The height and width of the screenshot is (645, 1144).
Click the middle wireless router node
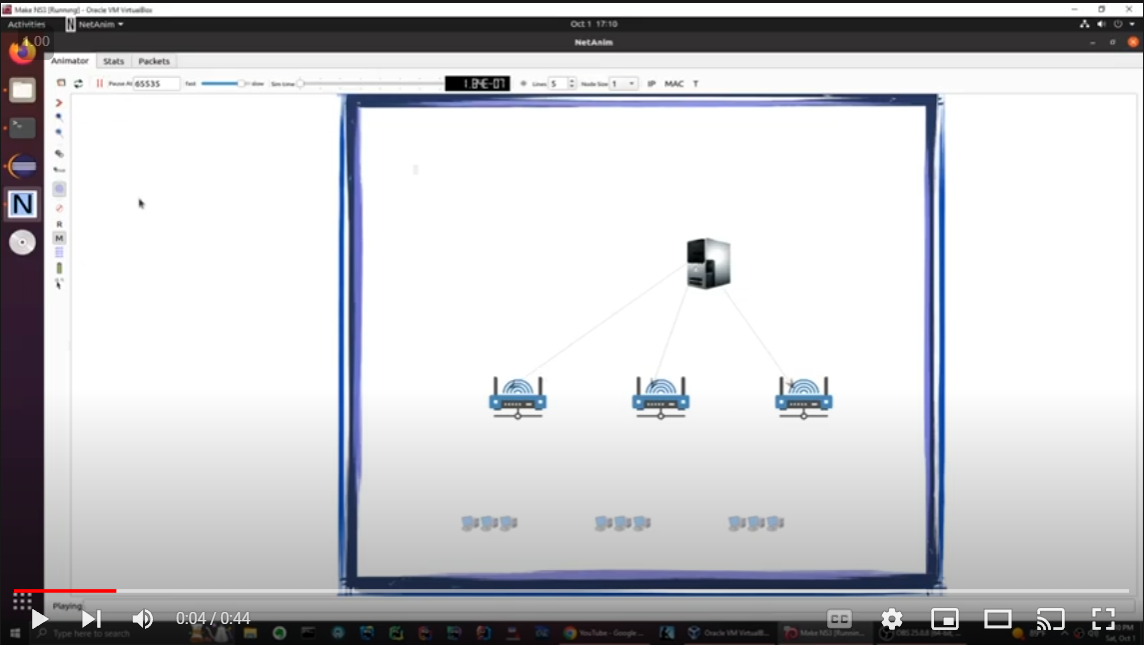pyautogui.click(x=661, y=398)
